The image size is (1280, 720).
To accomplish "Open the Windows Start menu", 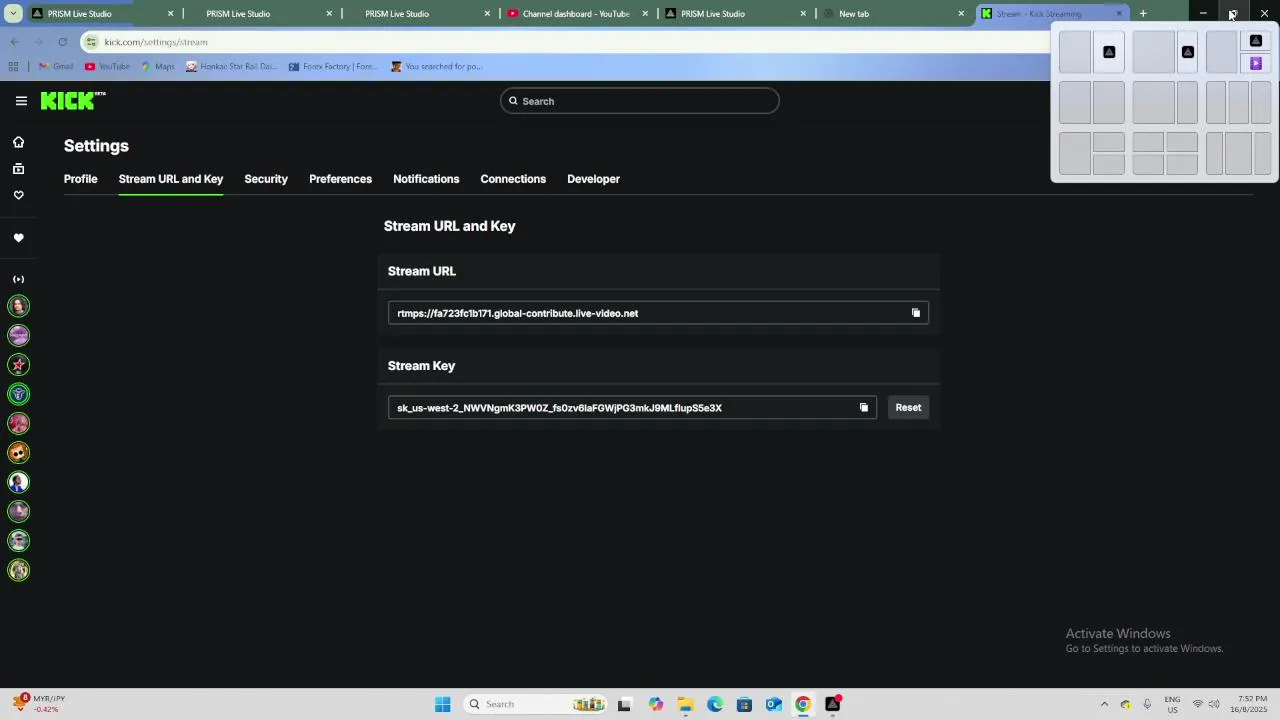I will (x=443, y=704).
